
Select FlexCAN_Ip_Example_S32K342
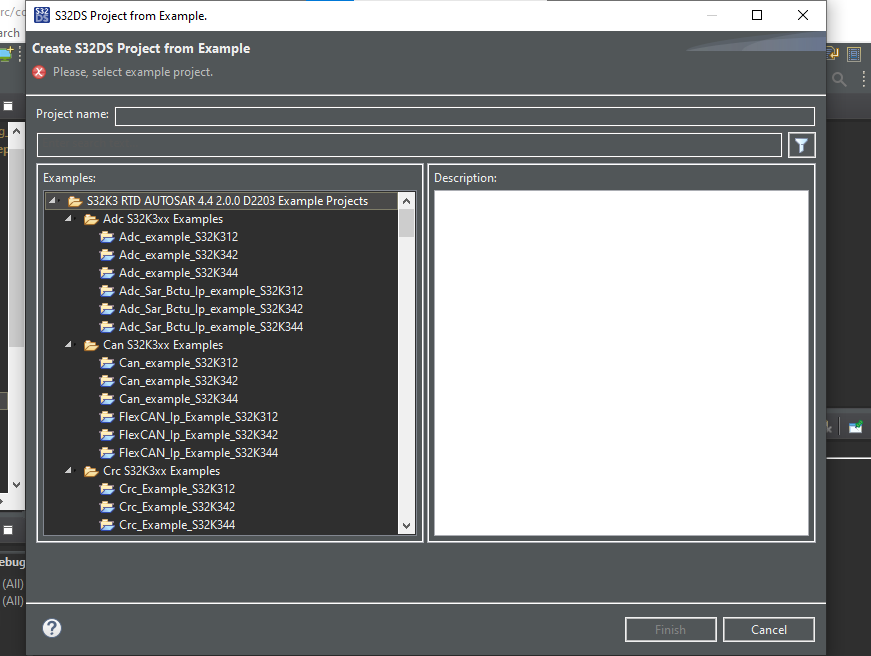coord(198,435)
